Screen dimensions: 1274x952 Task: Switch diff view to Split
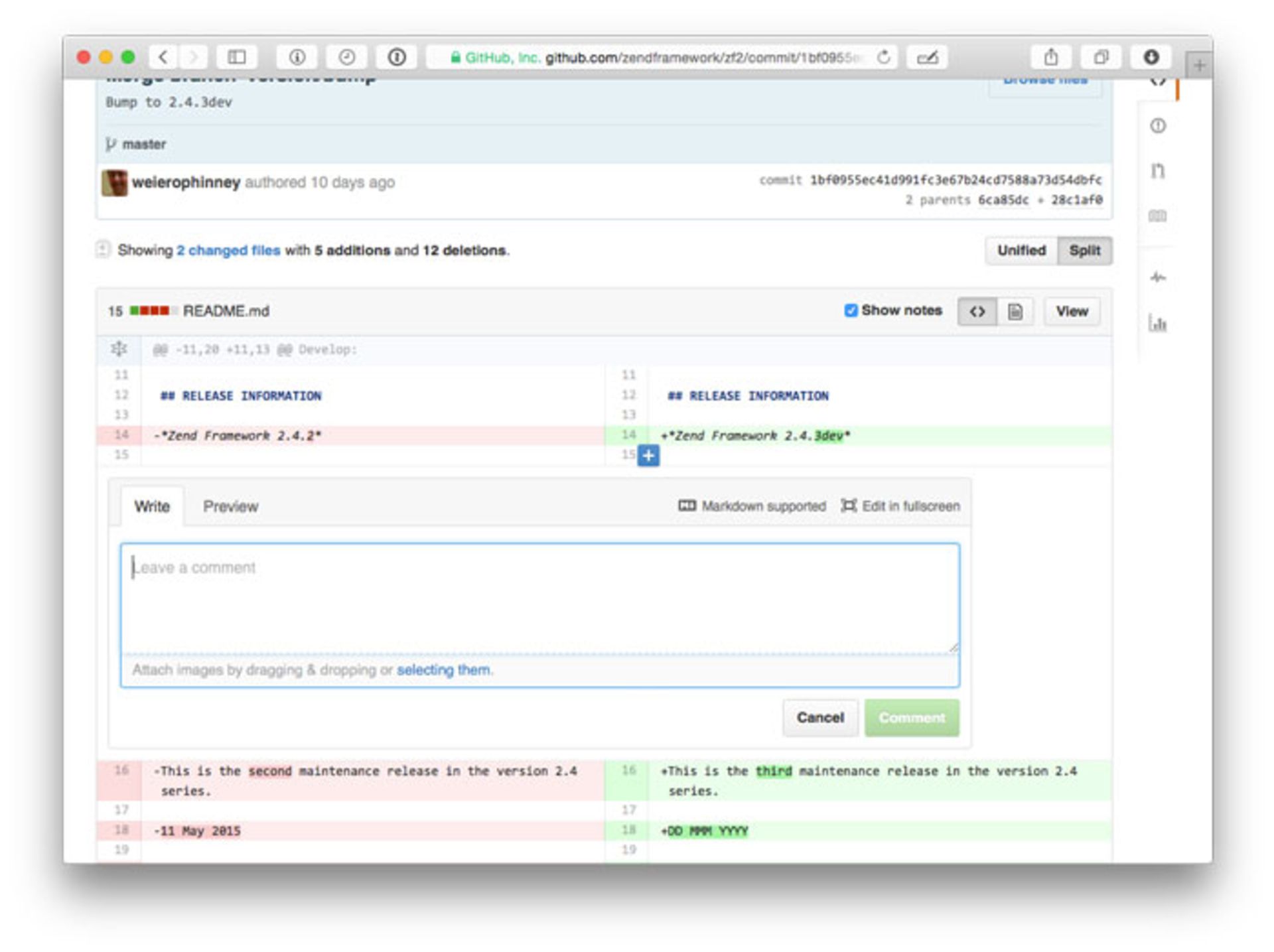1085,250
